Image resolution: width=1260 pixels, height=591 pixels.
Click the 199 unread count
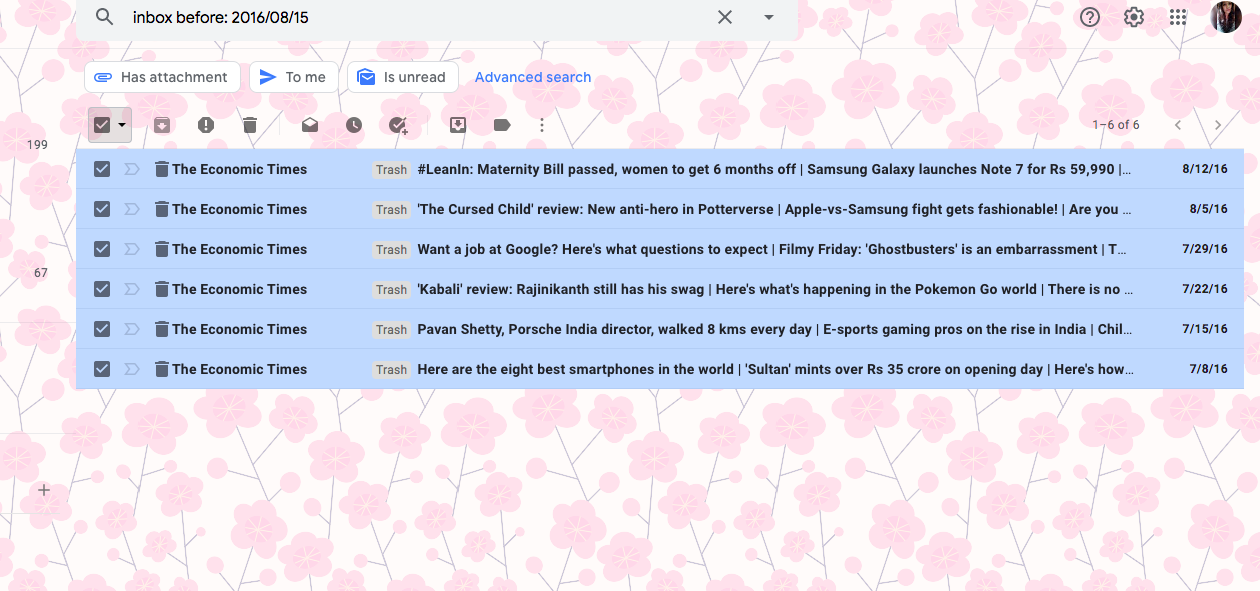37,145
